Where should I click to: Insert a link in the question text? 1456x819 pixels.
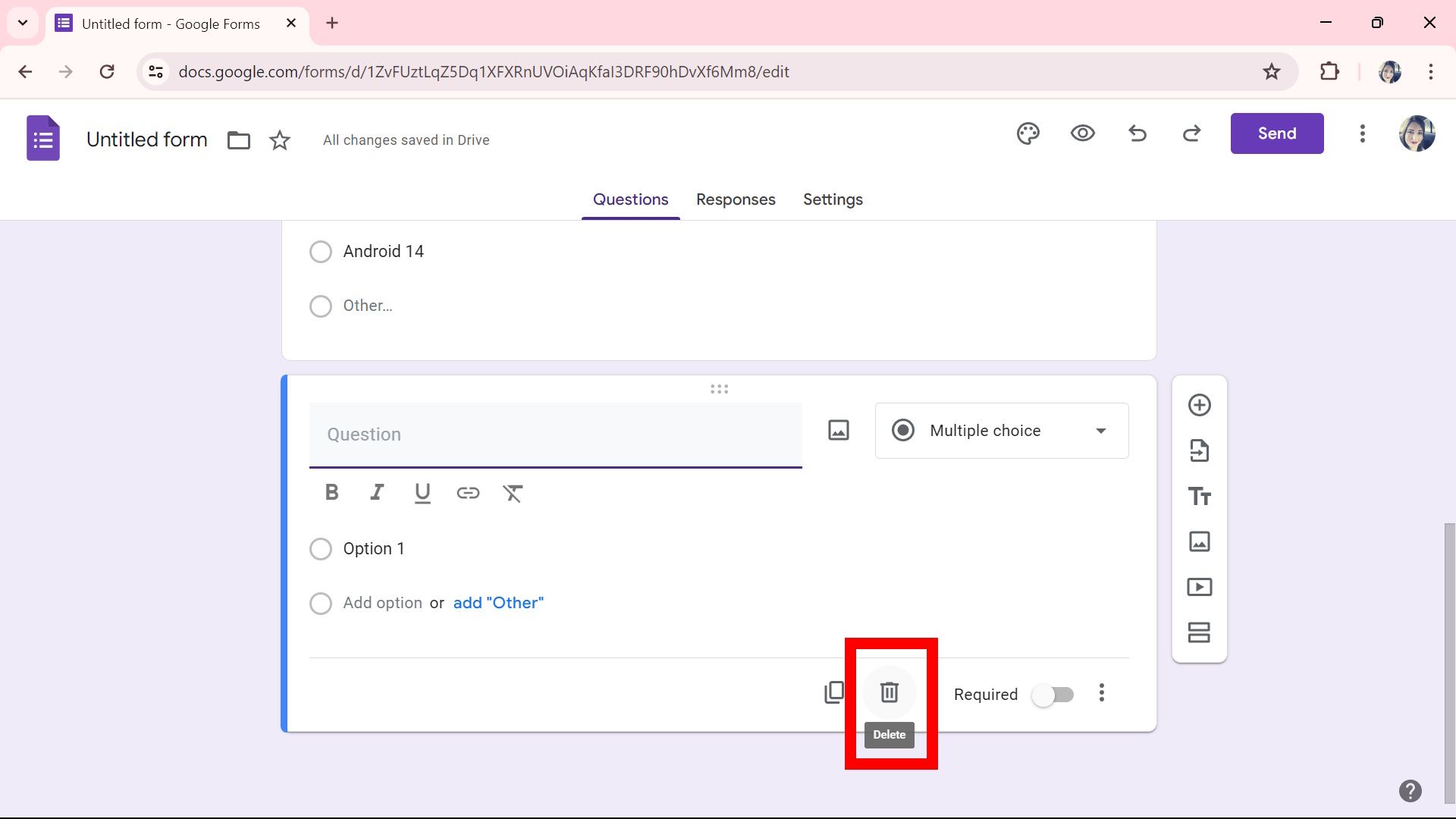[468, 493]
